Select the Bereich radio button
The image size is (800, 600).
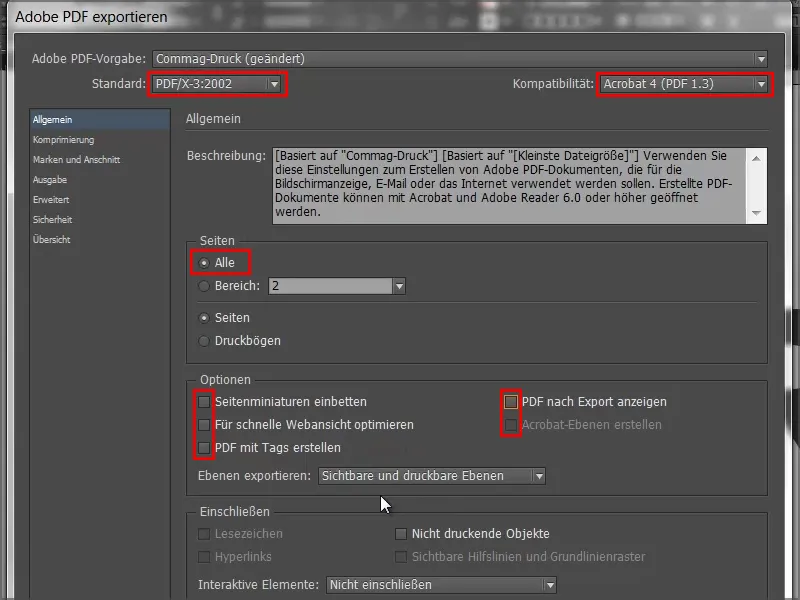pyautogui.click(x=204, y=286)
